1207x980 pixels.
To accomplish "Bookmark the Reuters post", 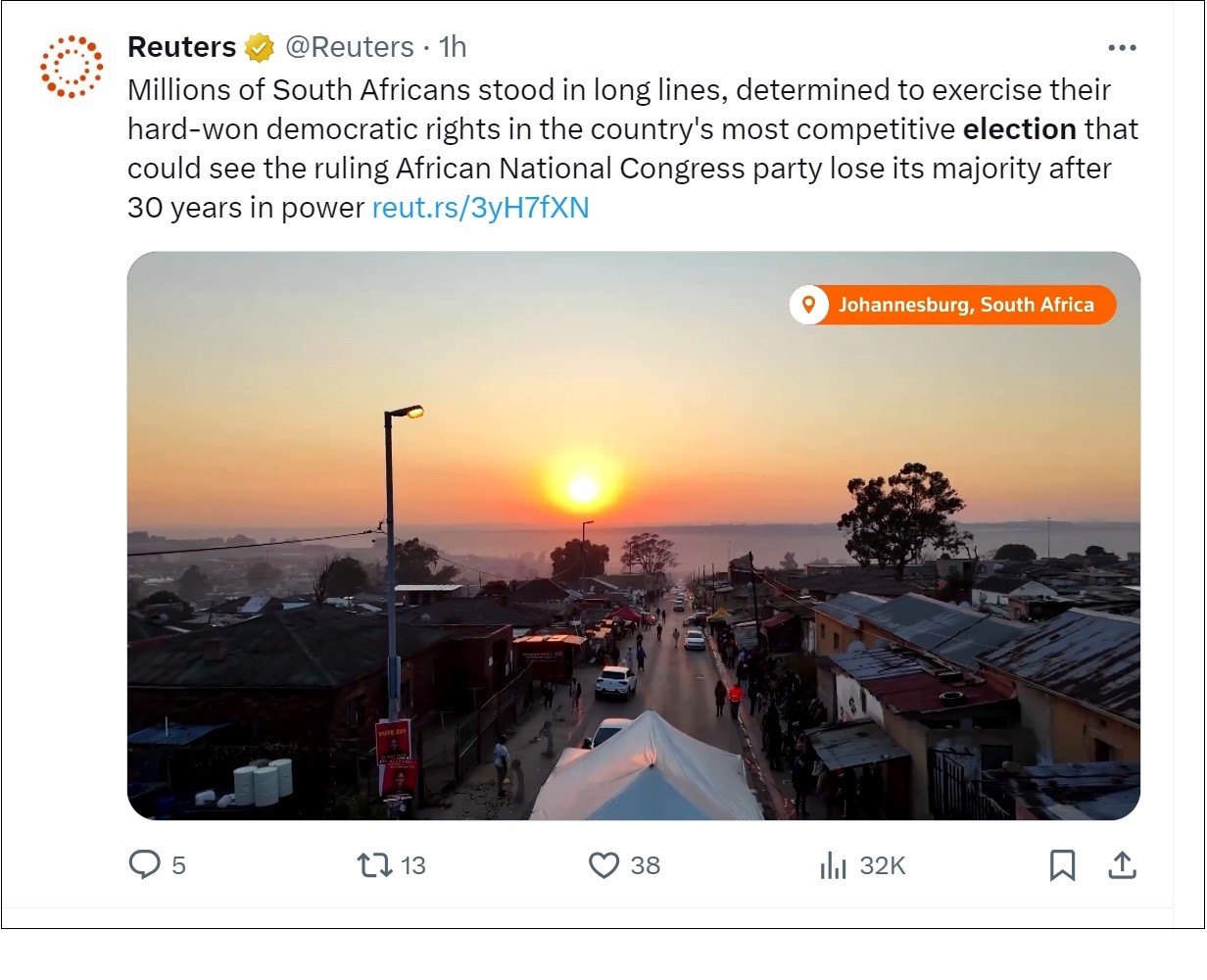I will click(1062, 864).
